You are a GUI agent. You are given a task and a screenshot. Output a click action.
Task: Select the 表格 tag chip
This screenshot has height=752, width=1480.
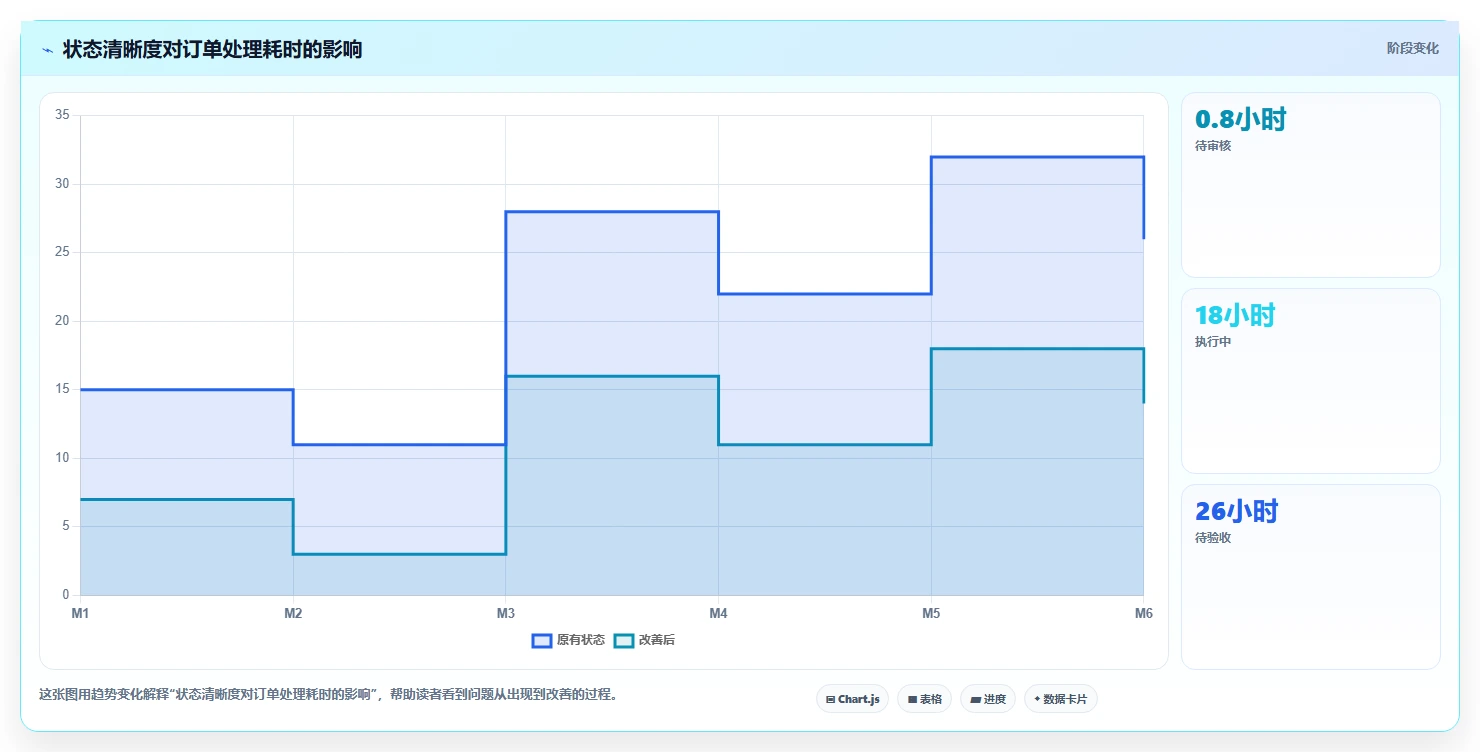coord(924,699)
